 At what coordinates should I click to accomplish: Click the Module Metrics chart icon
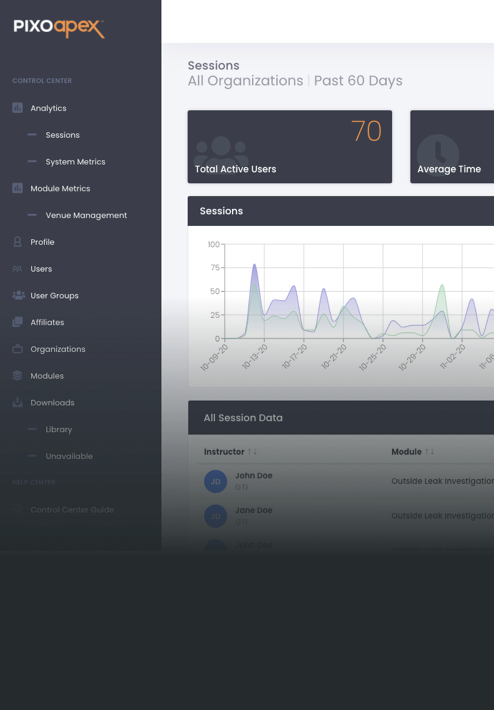pyautogui.click(x=18, y=188)
